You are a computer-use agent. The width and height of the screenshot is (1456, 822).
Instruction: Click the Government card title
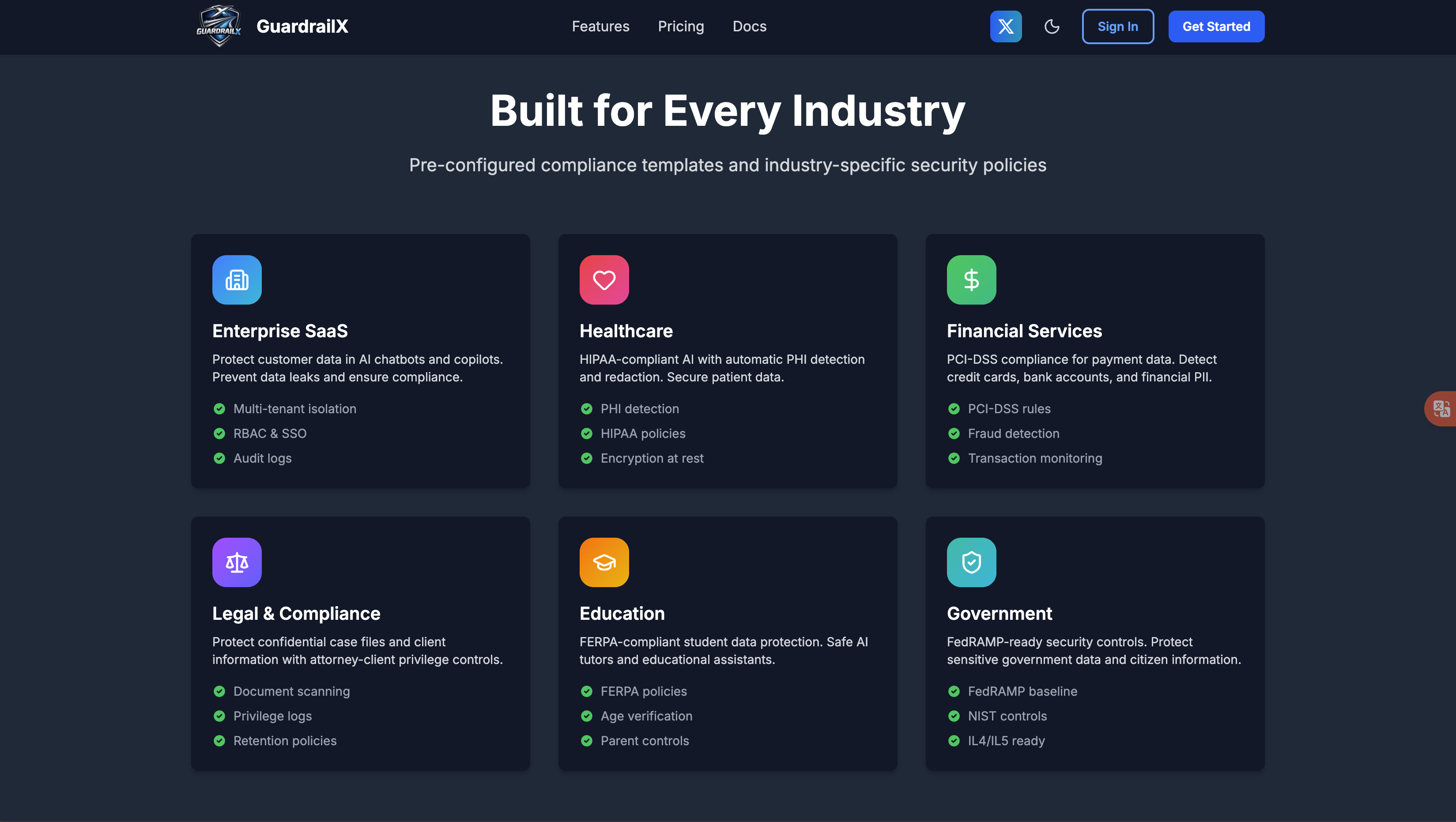click(999, 613)
